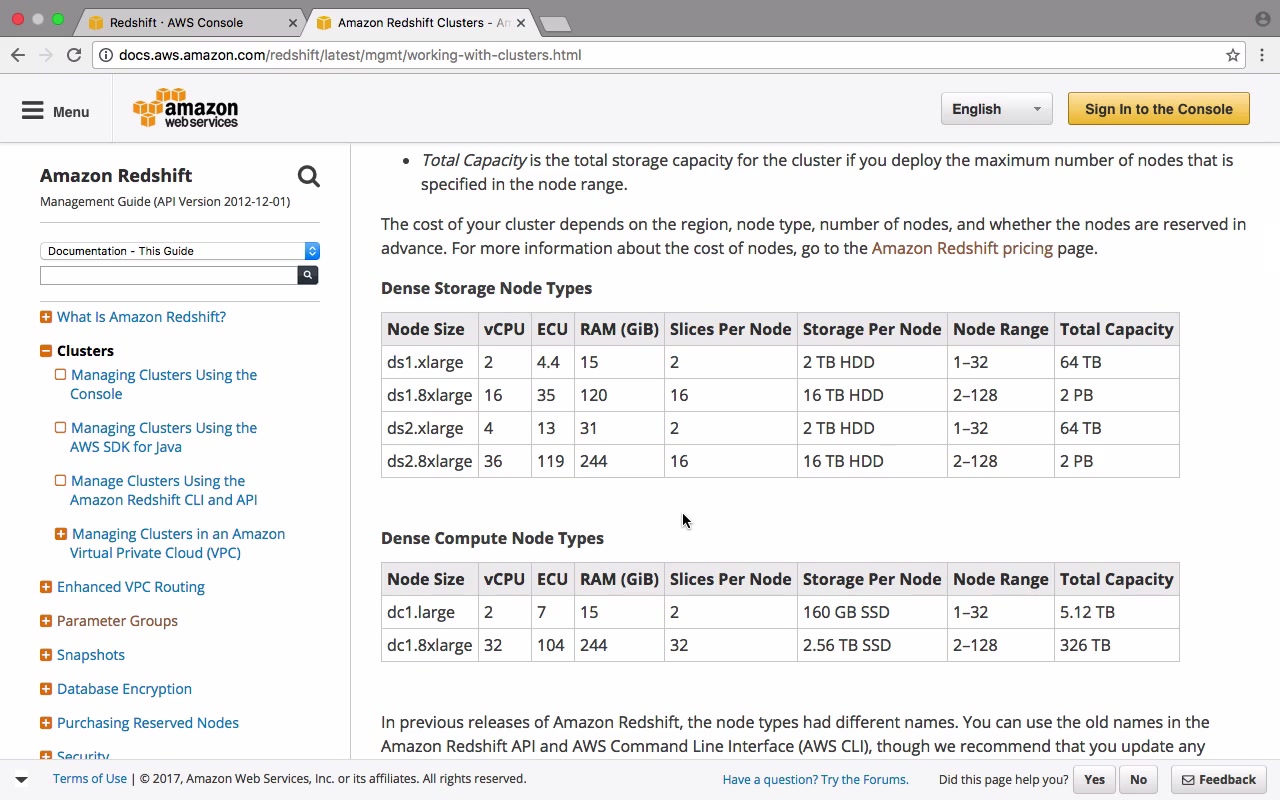1280x800 pixels.
Task: Open the English language dropdown
Action: pyautogui.click(x=996, y=109)
